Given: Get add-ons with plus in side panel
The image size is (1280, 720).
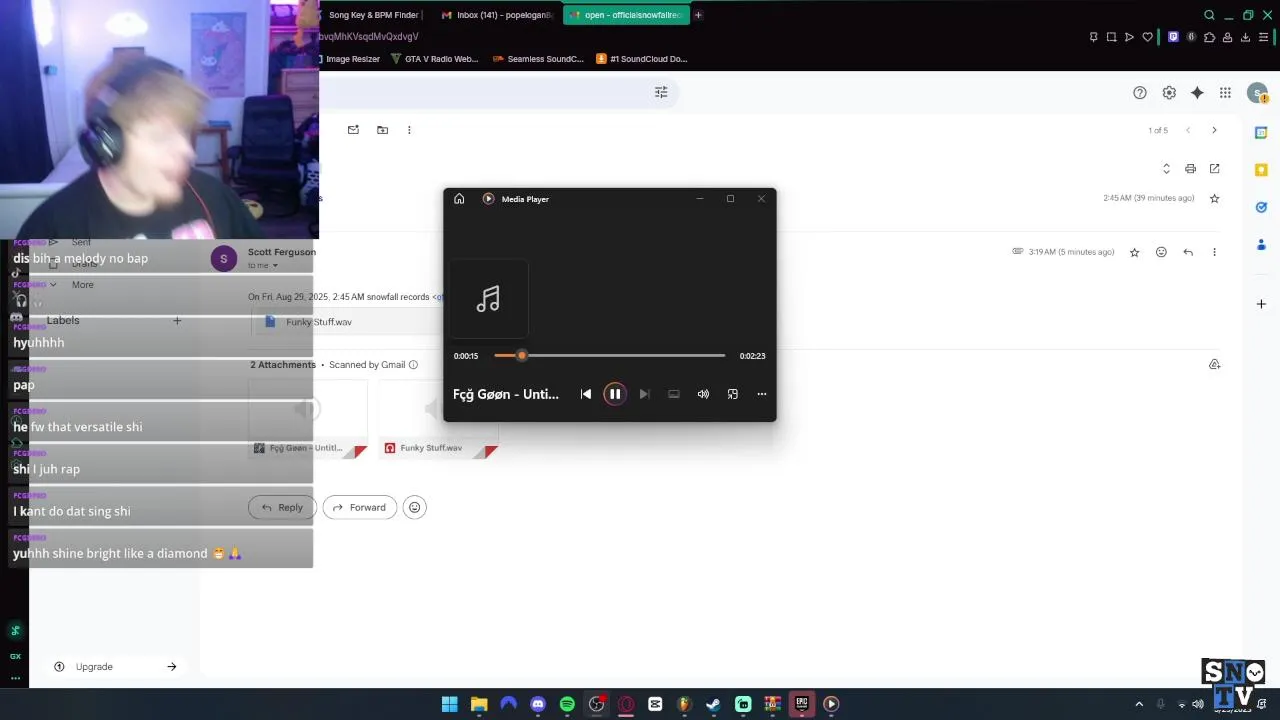Looking at the screenshot, I should point(1261,303).
